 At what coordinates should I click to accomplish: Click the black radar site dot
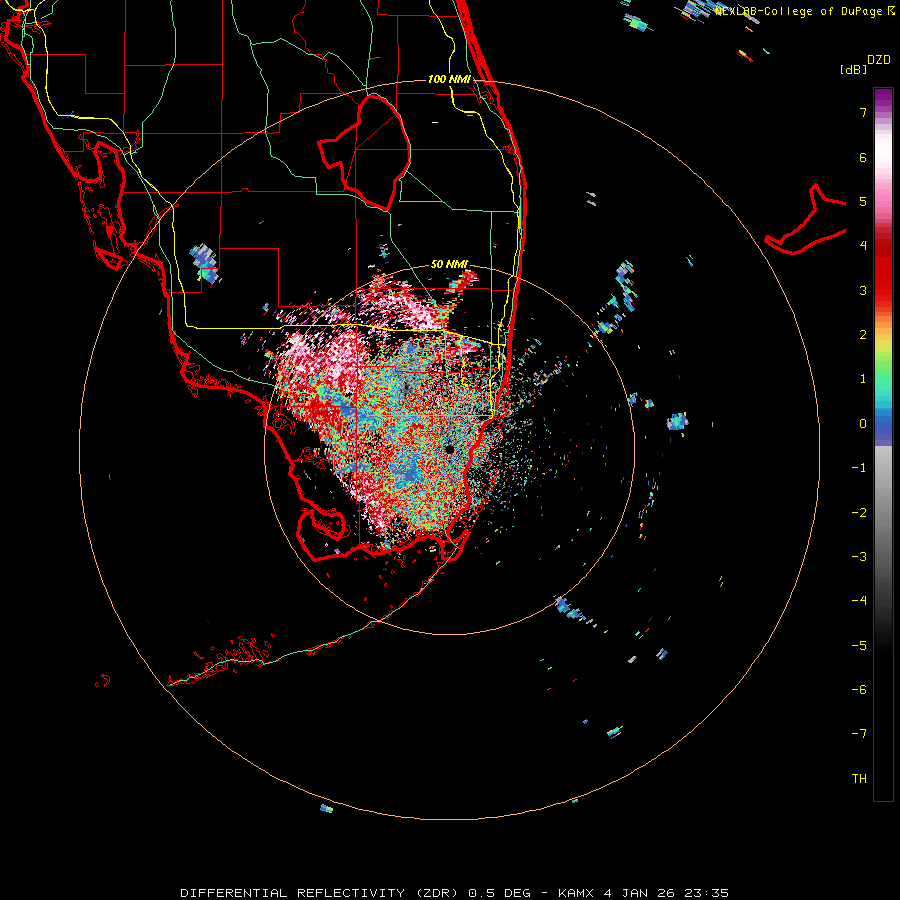coord(449,449)
